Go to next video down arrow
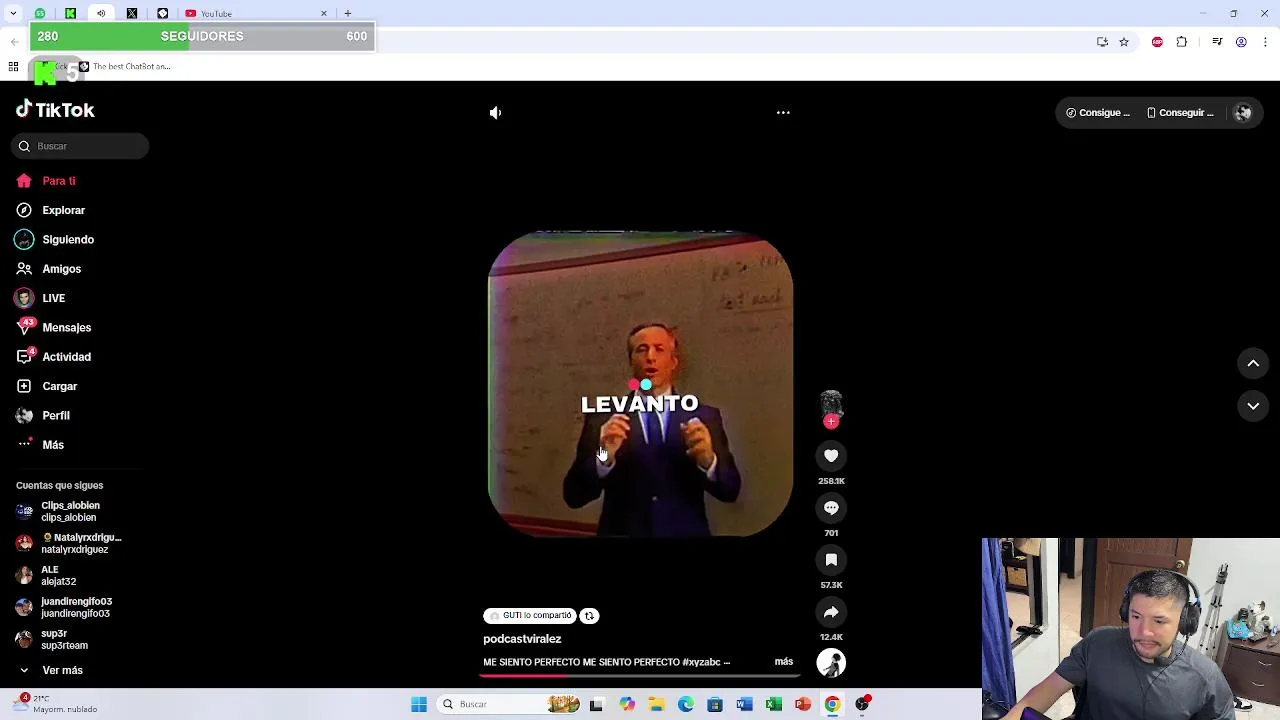This screenshot has width=1280, height=720. (1253, 406)
